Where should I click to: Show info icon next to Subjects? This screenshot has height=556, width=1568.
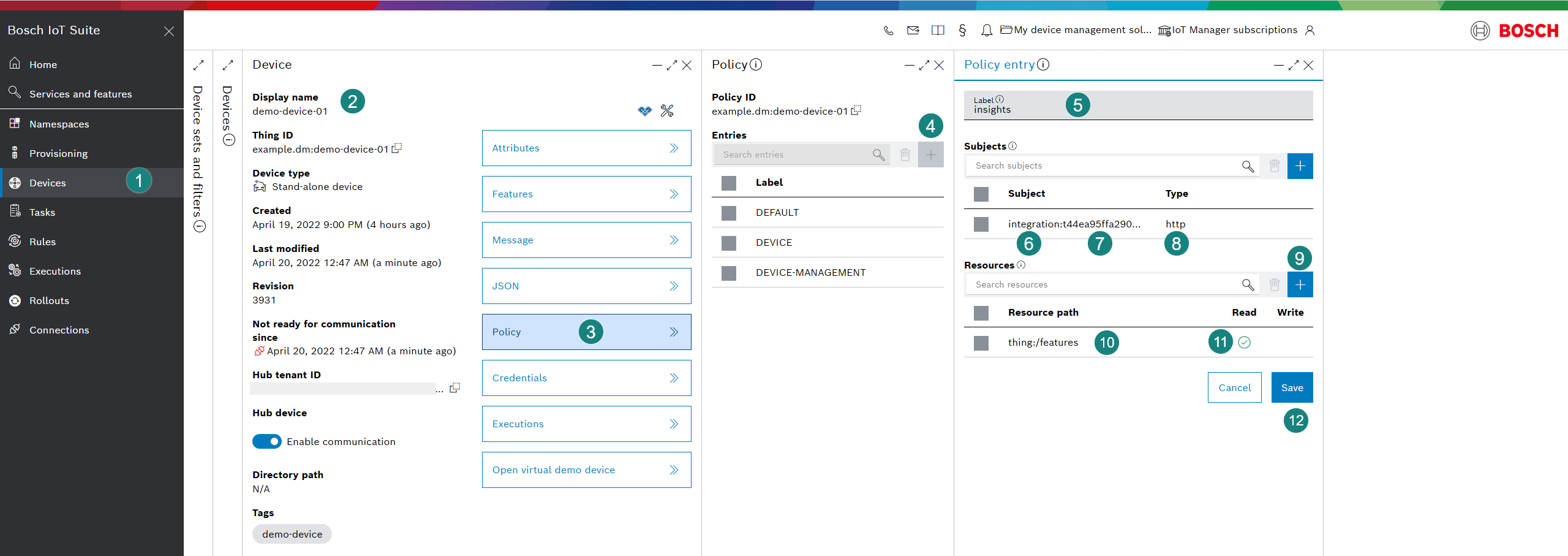(1012, 146)
